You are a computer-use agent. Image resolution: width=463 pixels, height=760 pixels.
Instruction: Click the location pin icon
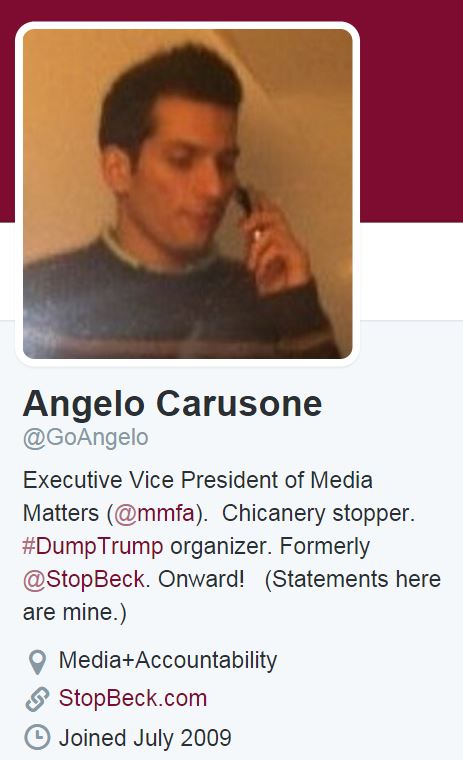37,662
